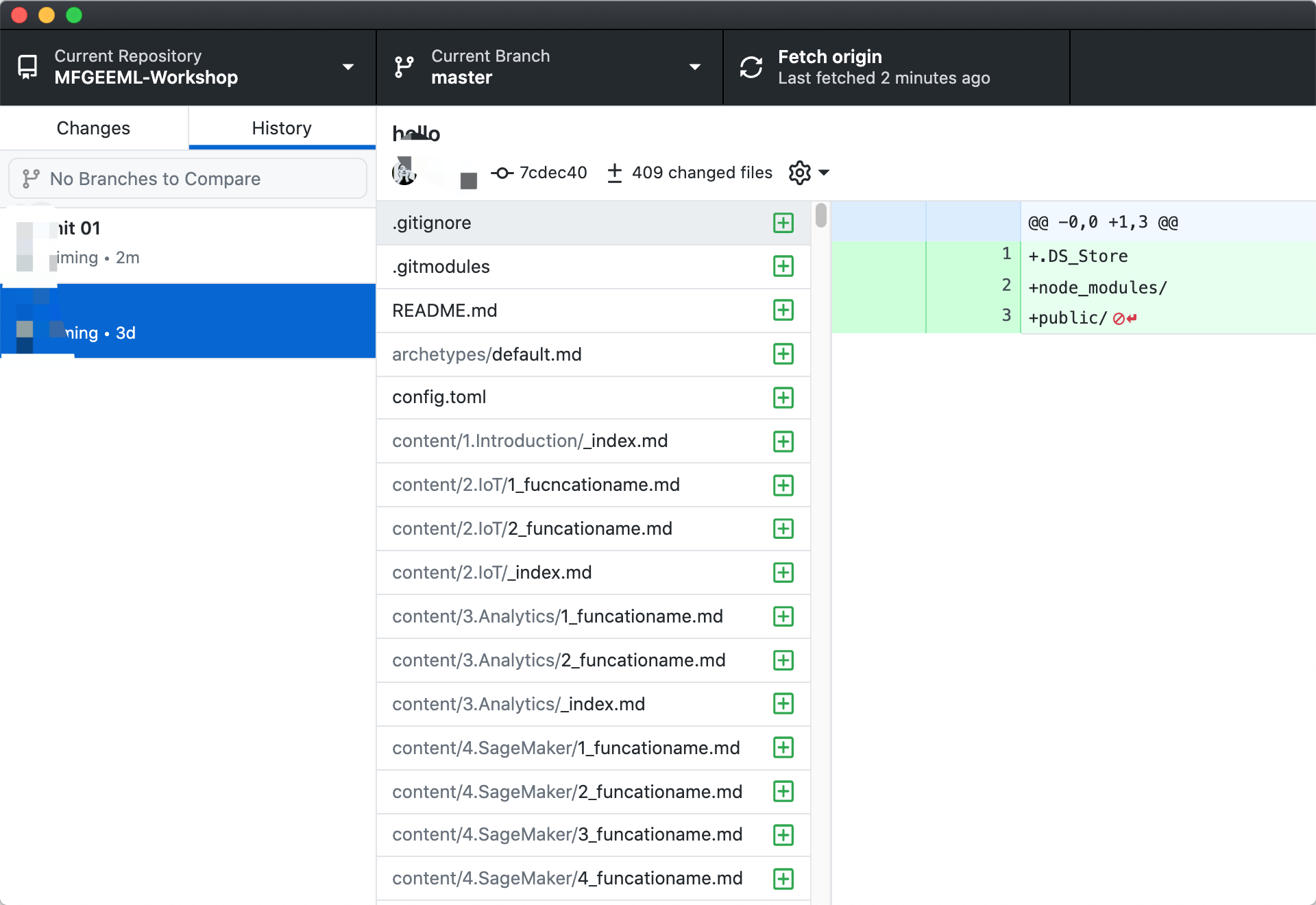This screenshot has width=1316, height=905.
Task: Click added icon for content/2.IoT/2_funcationame.md
Action: [x=783, y=529]
